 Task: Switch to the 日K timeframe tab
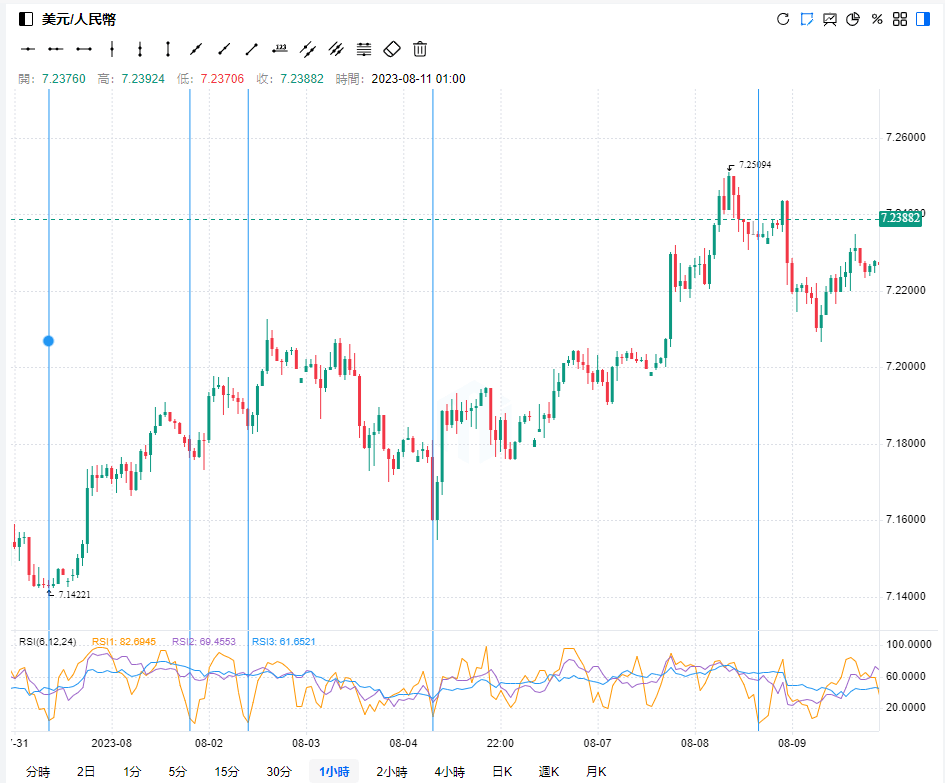coord(501,771)
